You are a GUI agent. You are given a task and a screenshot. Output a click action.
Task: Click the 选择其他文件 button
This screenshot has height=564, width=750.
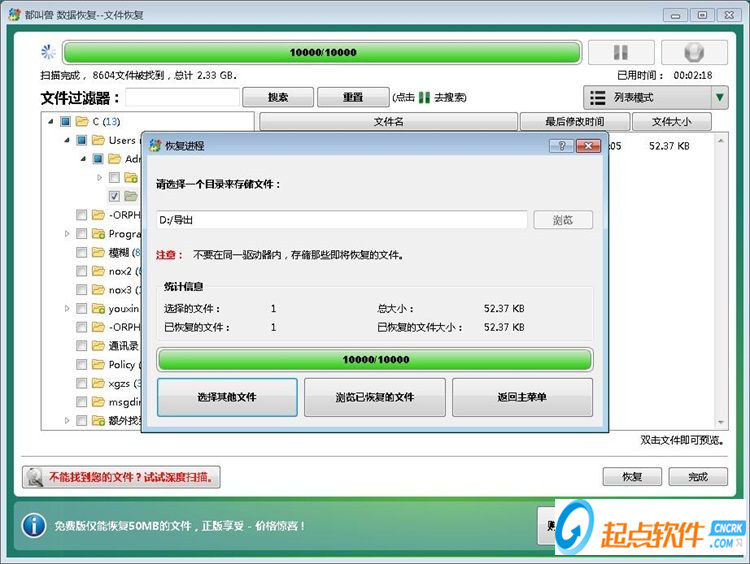point(227,397)
